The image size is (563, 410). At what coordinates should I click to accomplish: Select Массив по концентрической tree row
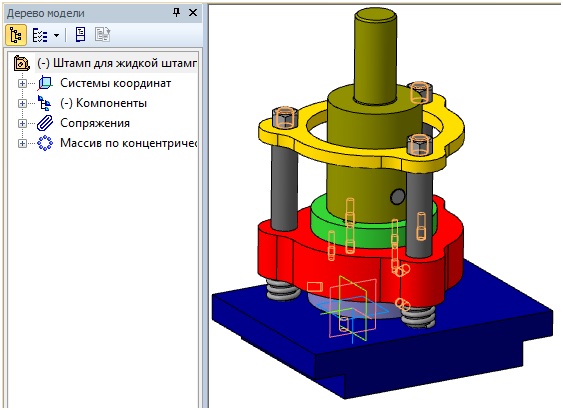coord(129,143)
